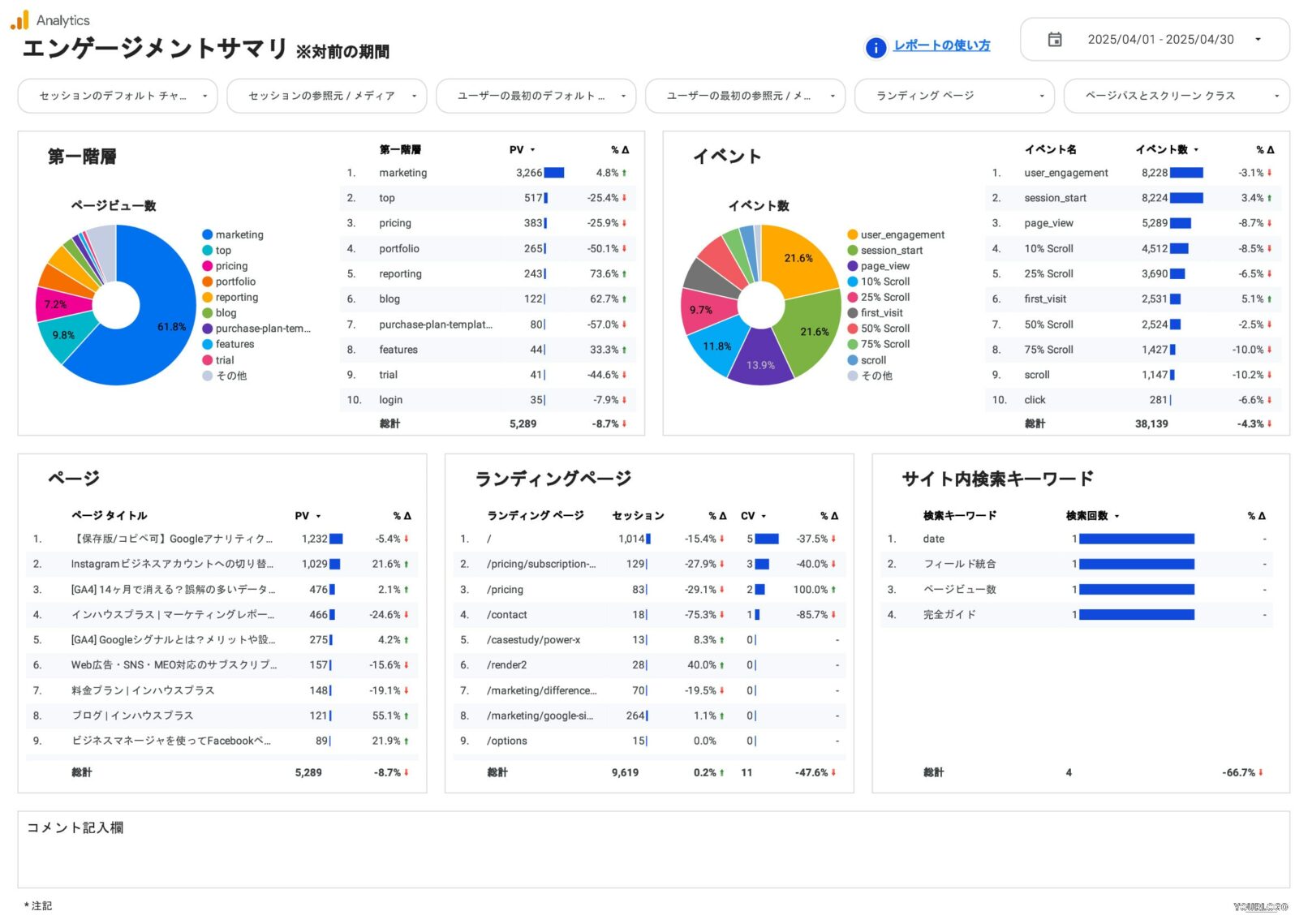Toggle page_view legend item
Screen dimensions: 1308x924
(884, 266)
